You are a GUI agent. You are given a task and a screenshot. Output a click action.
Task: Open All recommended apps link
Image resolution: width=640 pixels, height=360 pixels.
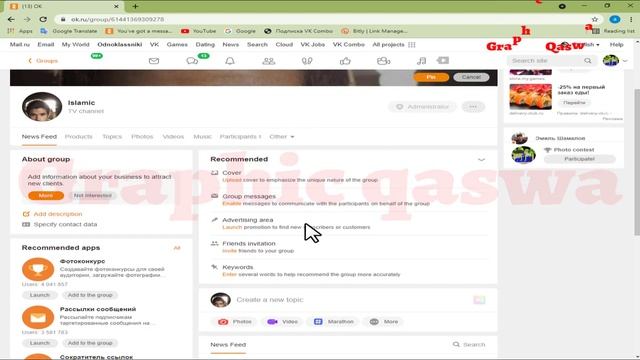click(177, 248)
